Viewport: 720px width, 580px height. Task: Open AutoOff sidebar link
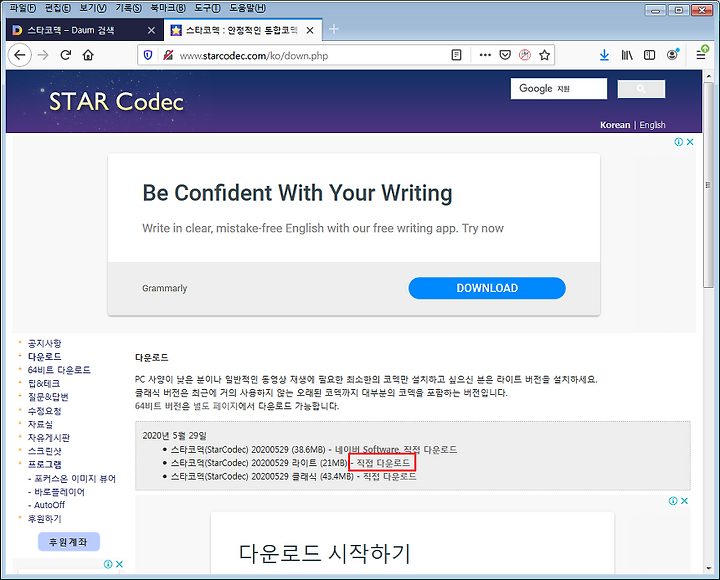49,505
